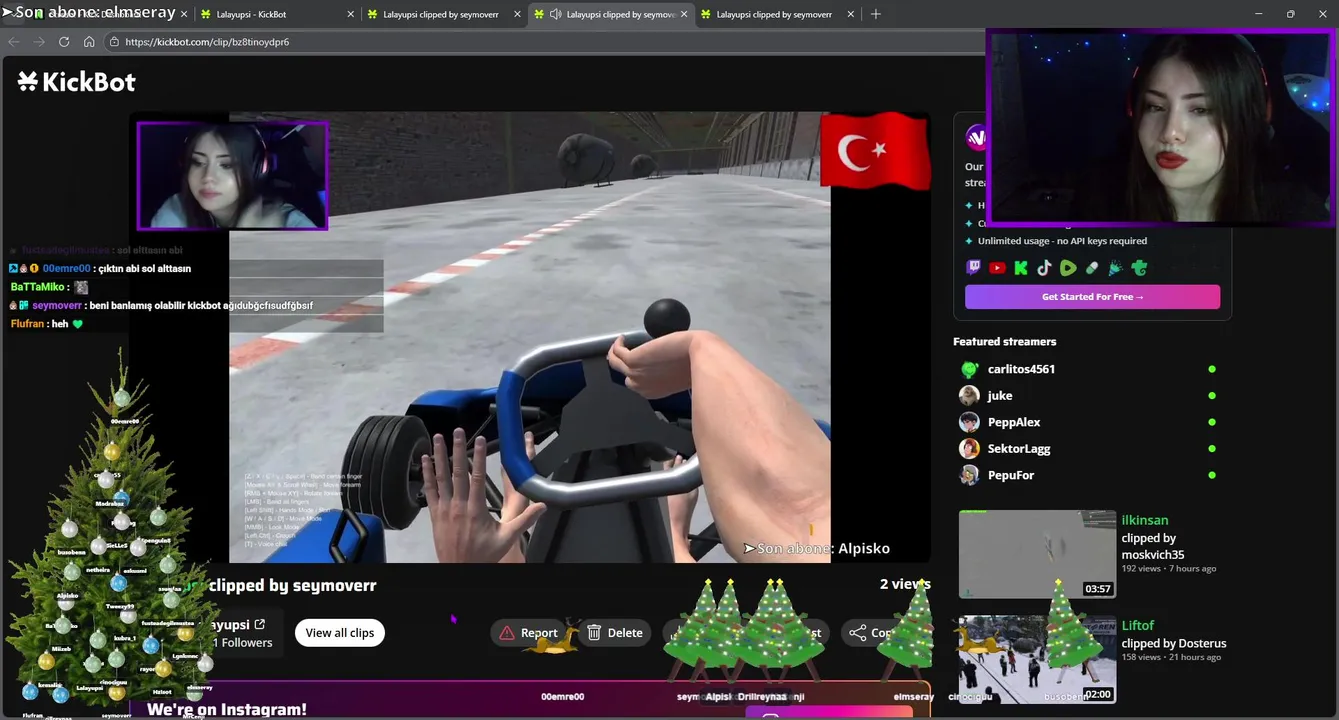1339x720 pixels.
Task: Click "Get Started For Free" button
Action: click(x=1092, y=297)
